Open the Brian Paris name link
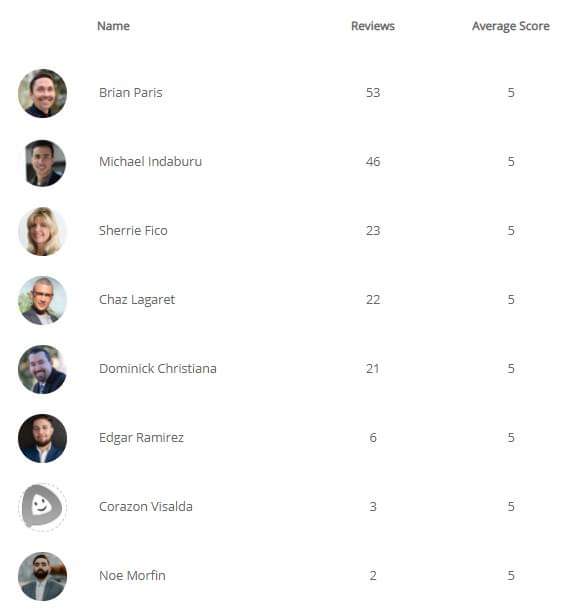The image size is (575, 613). click(x=131, y=93)
